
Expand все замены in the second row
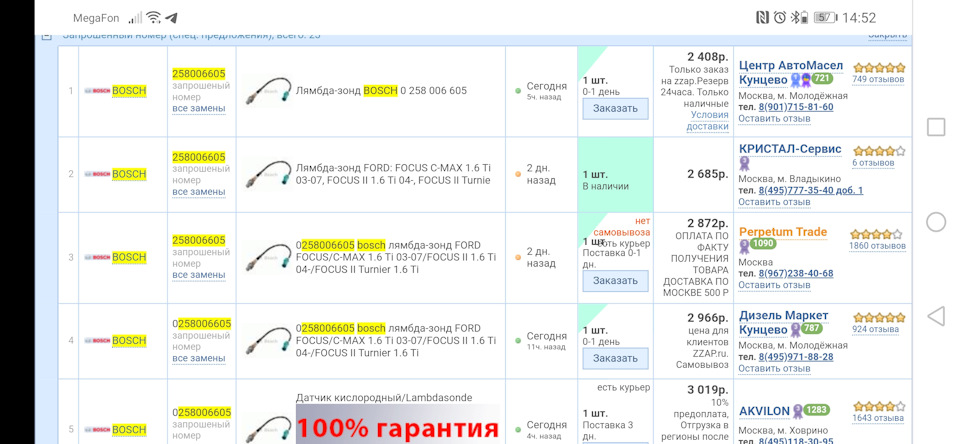click(199, 192)
